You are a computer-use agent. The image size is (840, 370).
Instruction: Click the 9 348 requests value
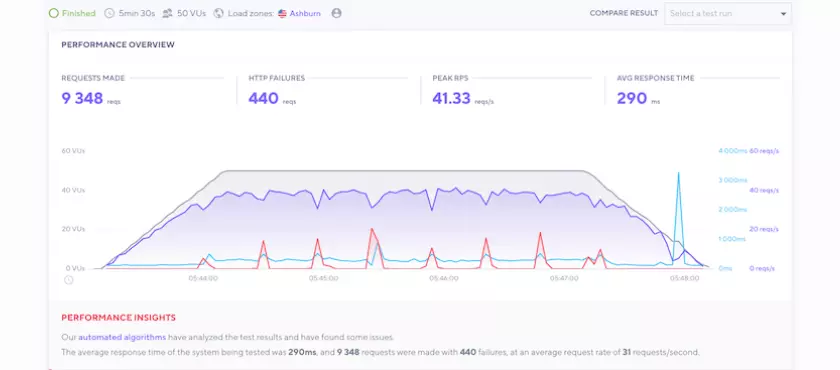click(x=82, y=98)
